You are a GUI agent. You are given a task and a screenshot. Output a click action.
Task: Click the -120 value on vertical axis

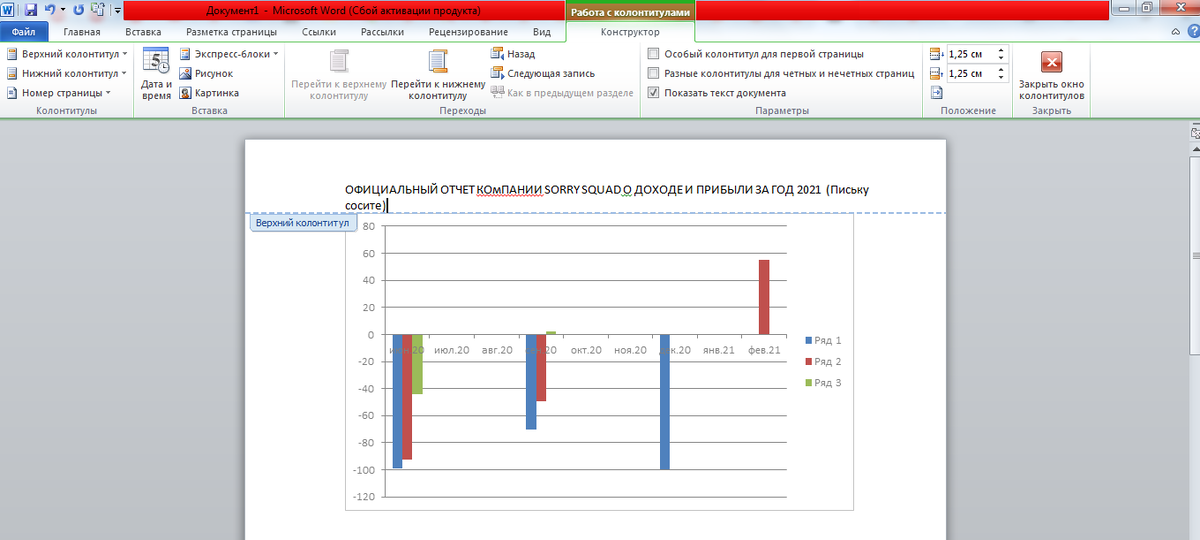(364, 497)
